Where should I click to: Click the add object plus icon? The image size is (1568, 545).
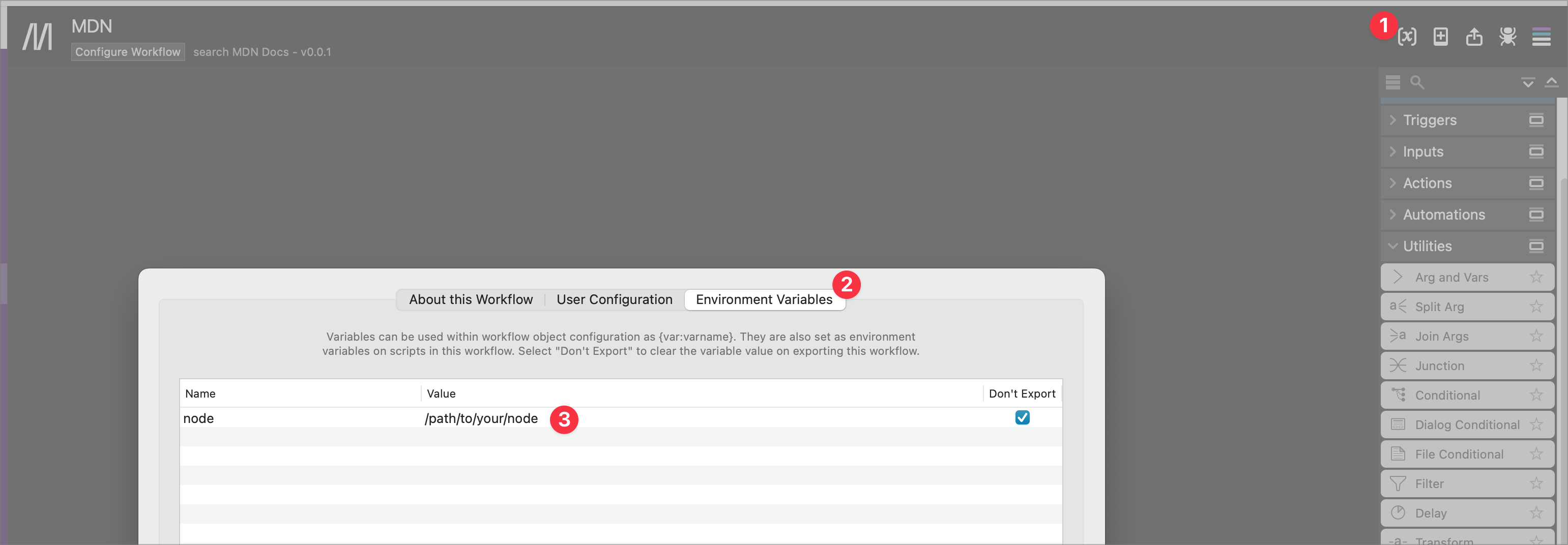1440,37
